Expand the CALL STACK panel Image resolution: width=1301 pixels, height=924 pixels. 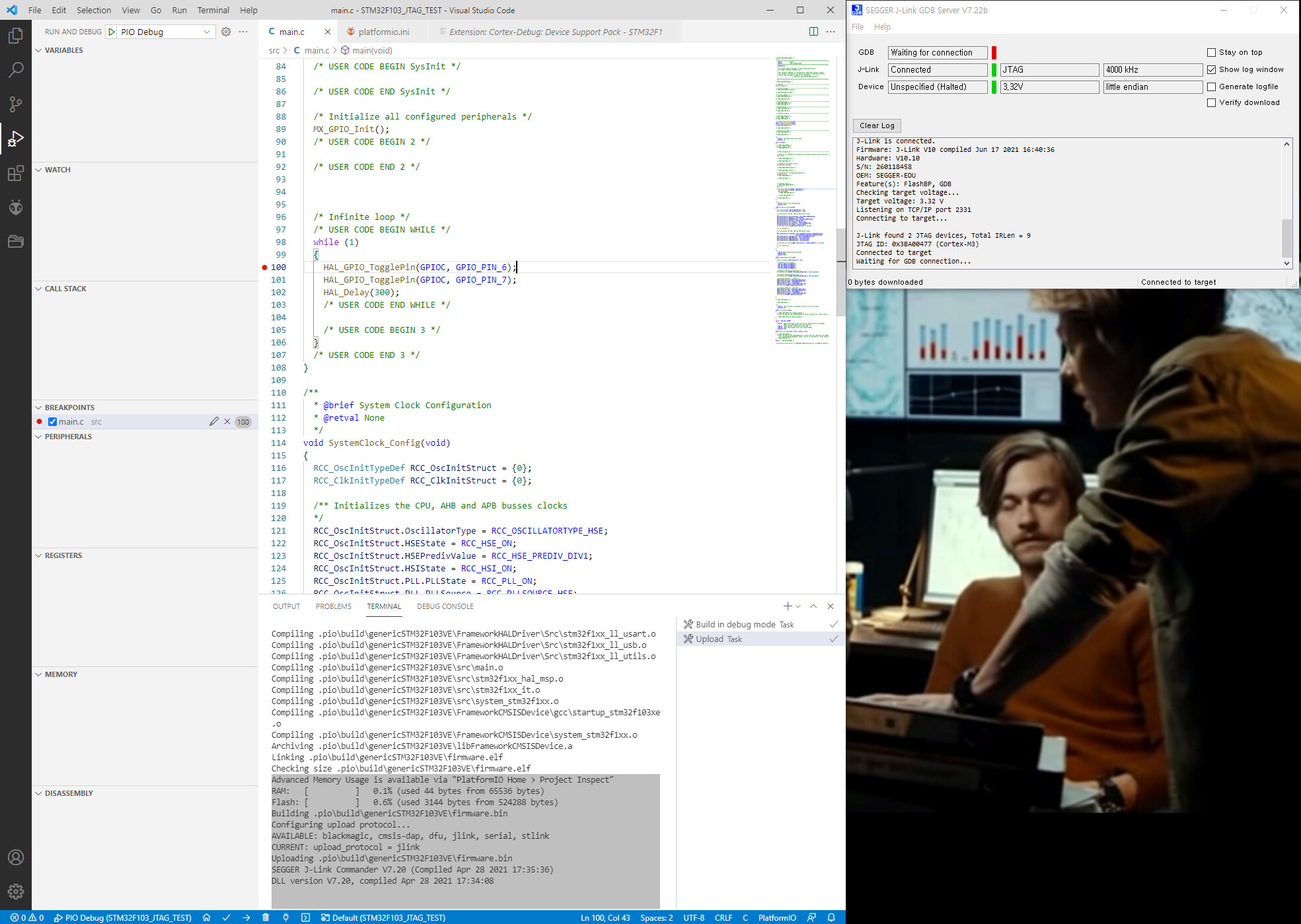pyautogui.click(x=38, y=288)
